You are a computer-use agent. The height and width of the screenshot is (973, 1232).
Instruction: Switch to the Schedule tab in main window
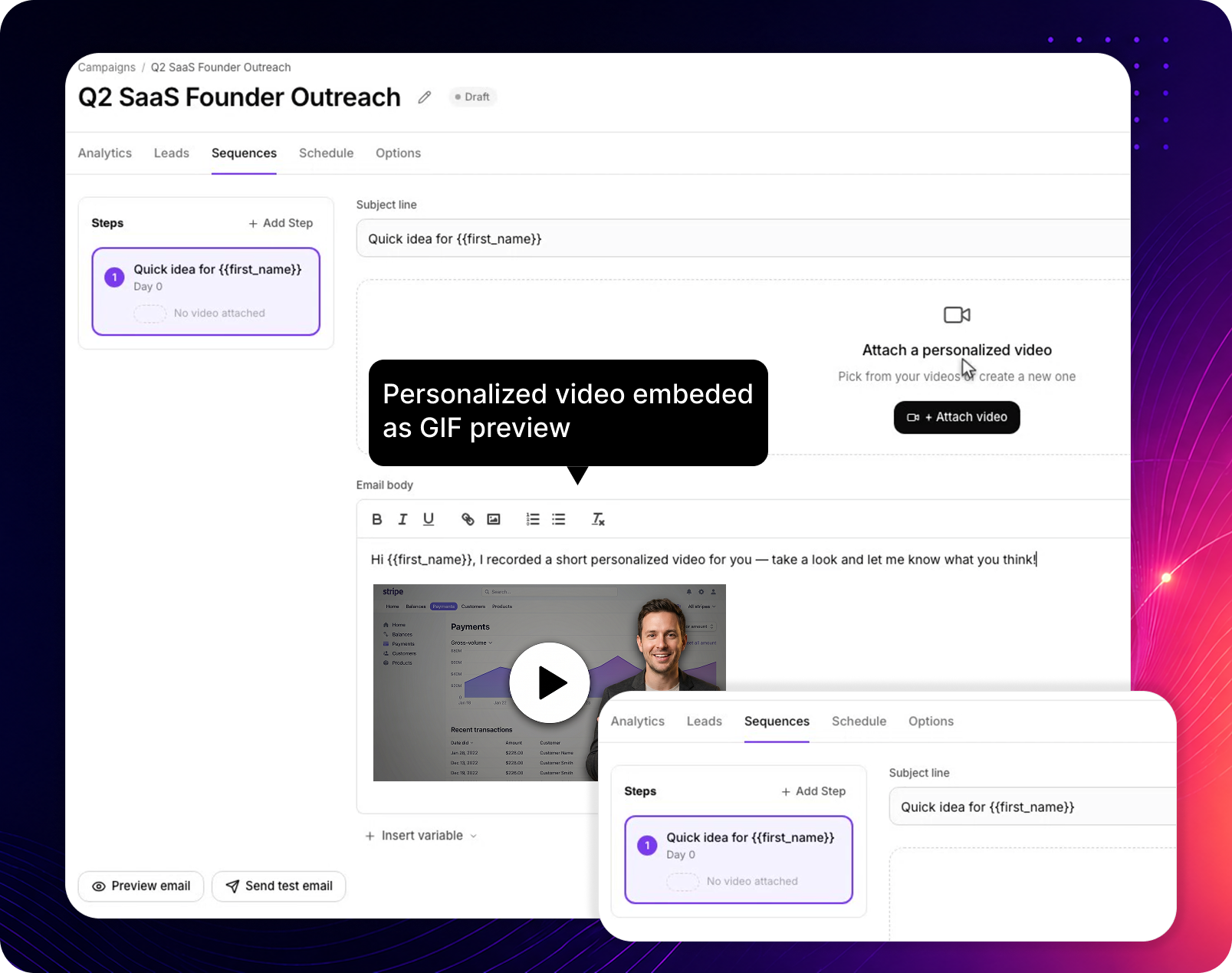[326, 153]
